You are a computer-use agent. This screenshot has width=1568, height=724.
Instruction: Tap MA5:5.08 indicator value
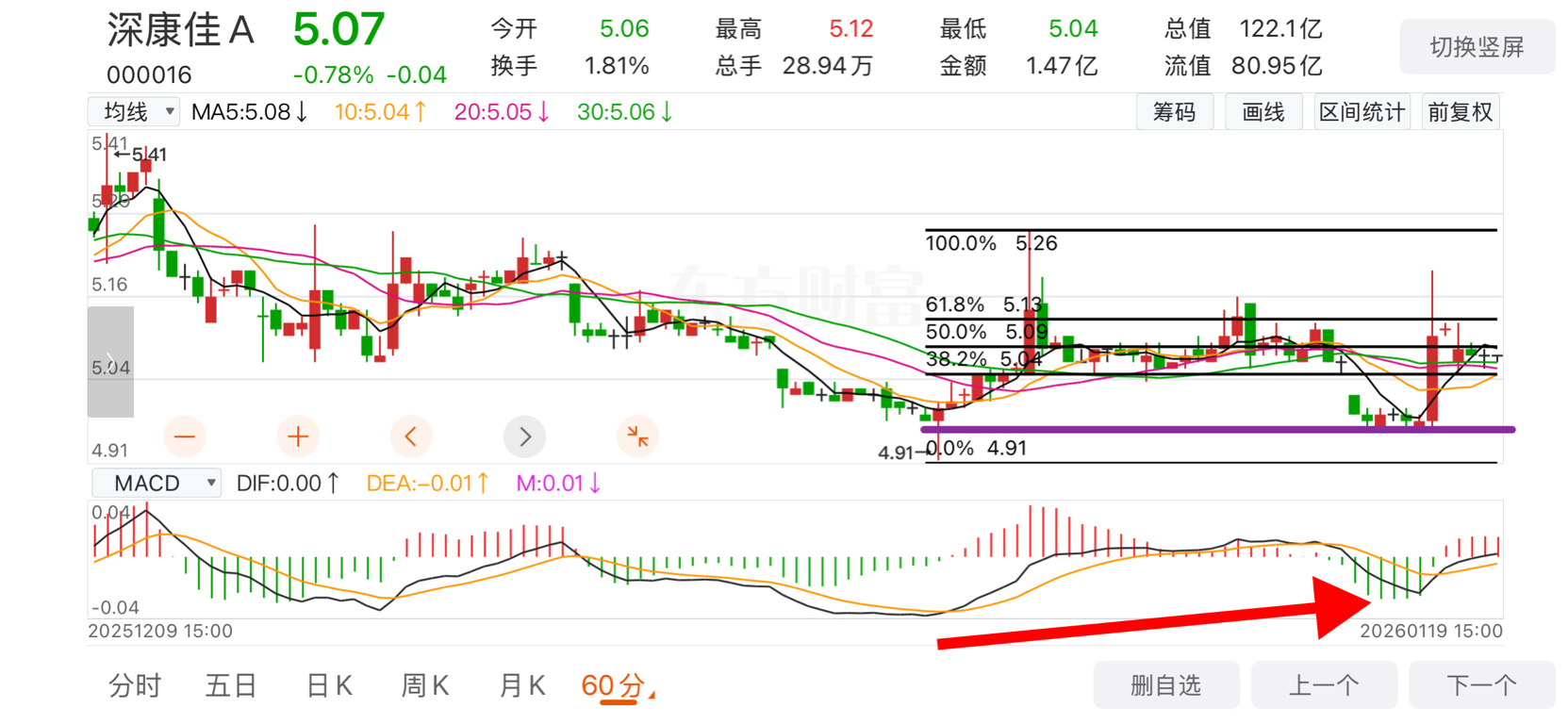[x=250, y=112]
